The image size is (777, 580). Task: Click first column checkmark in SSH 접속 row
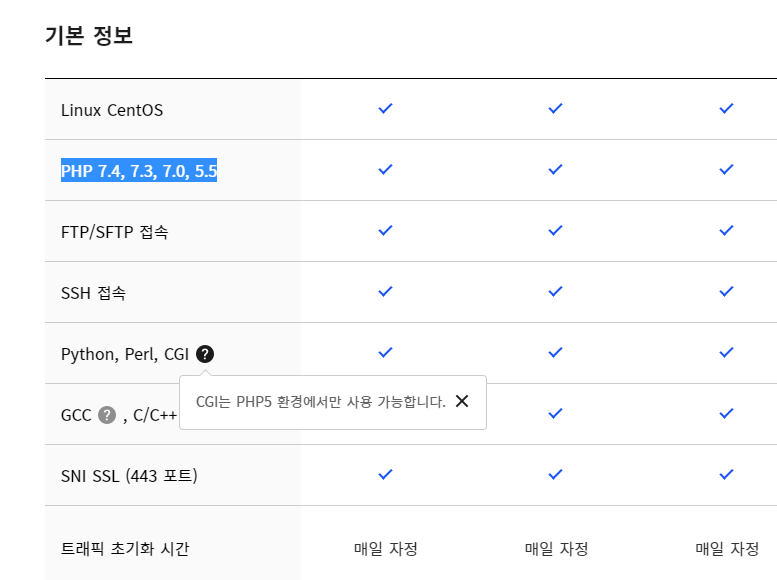coord(385,291)
